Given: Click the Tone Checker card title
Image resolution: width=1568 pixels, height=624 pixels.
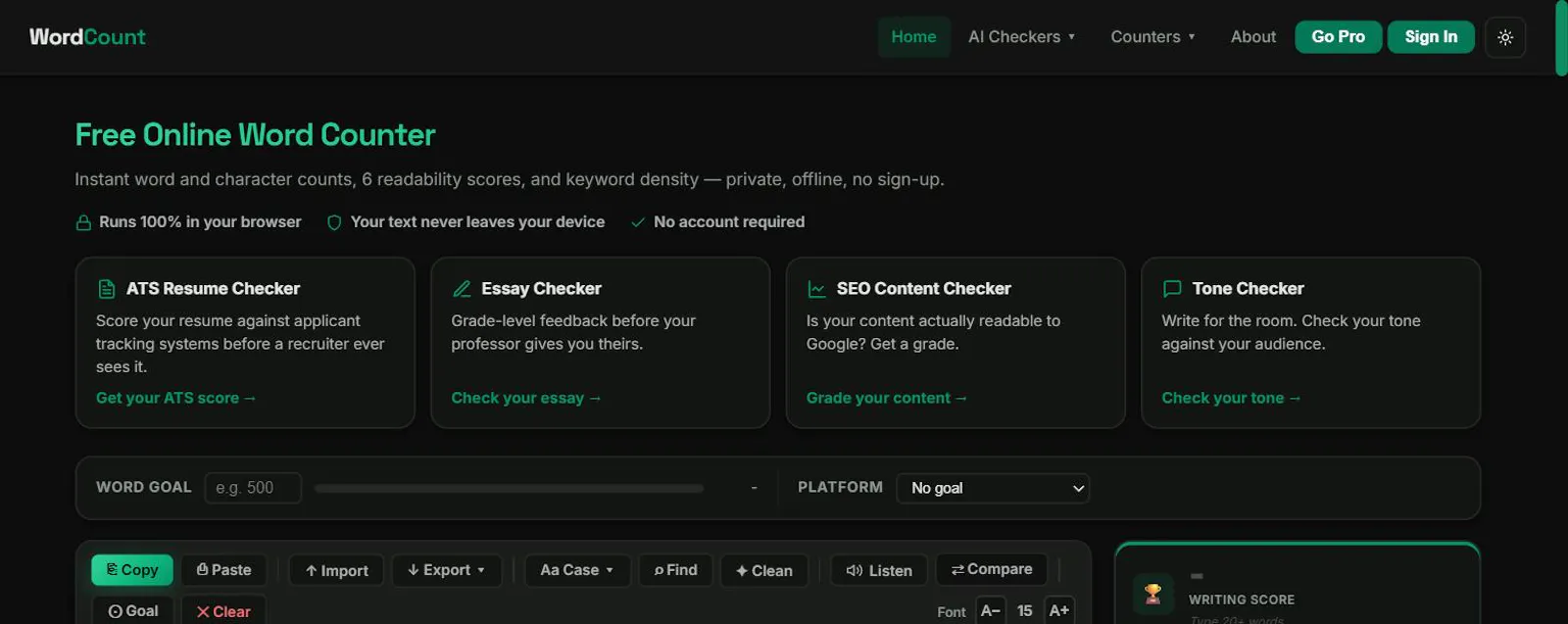Looking at the screenshot, I should 1248,289.
